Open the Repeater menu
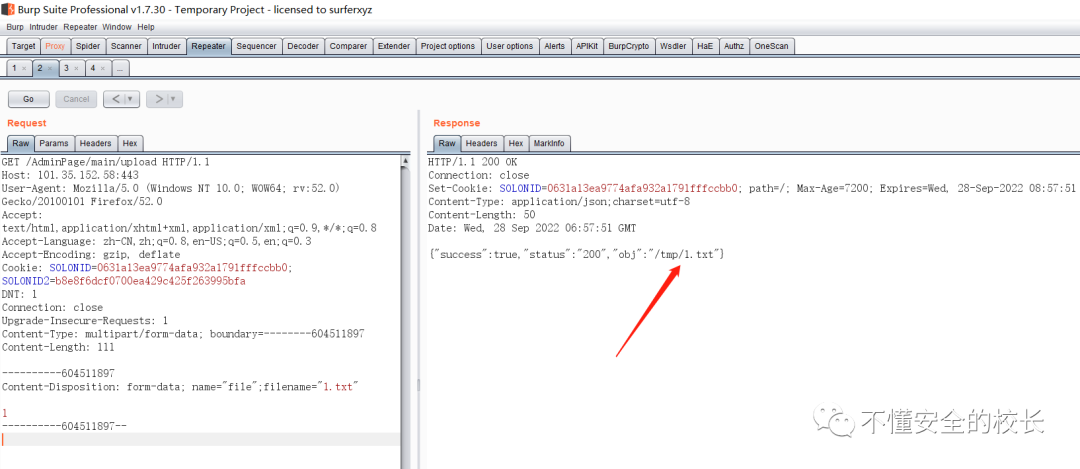 tap(81, 27)
